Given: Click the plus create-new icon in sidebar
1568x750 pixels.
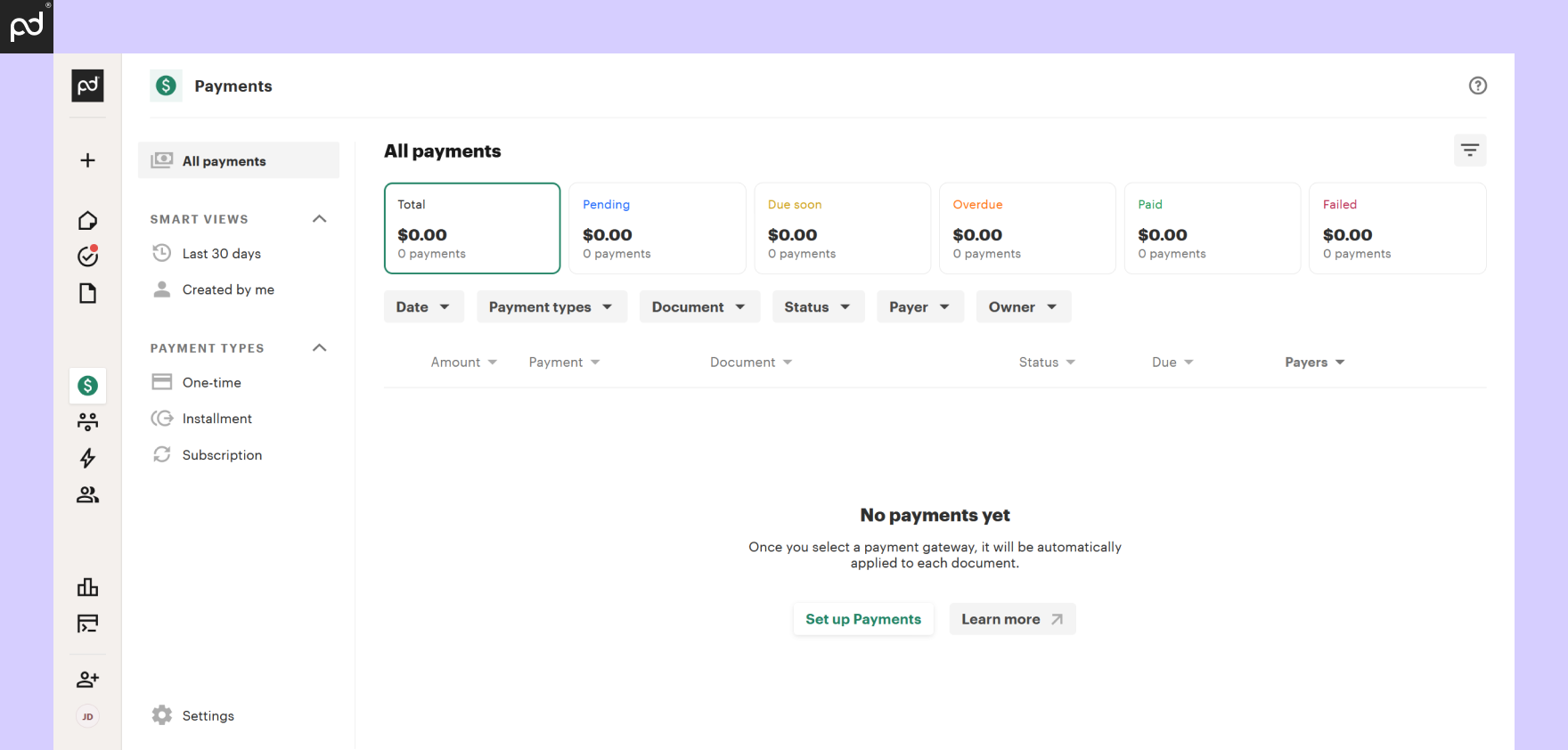Looking at the screenshot, I should (x=87, y=160).
